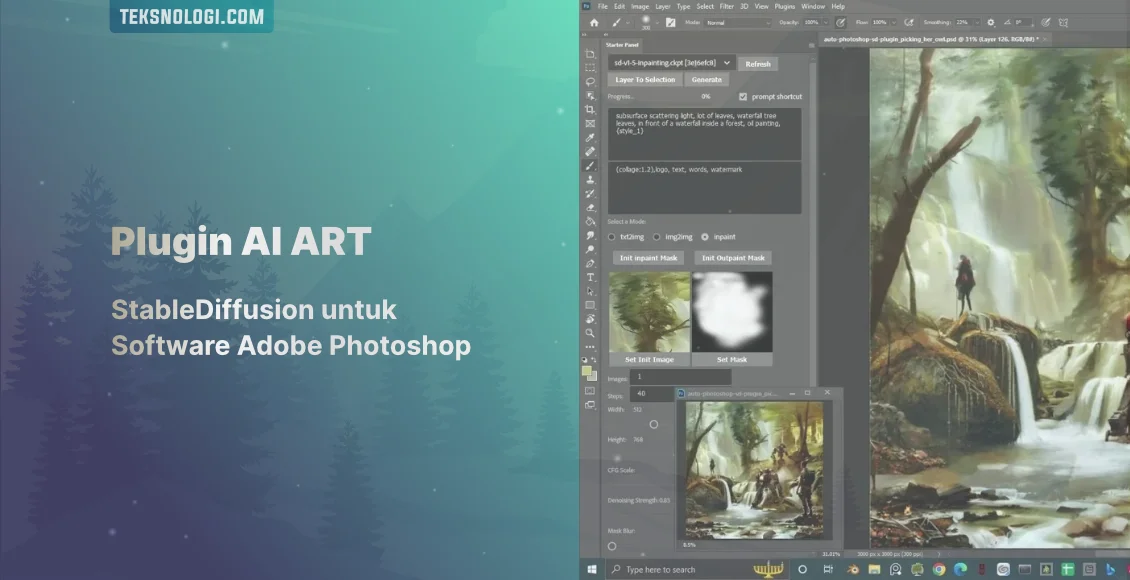Screen dimensions: 1130x580
Task: Select the Eraser tool
Action: (590, 208)
